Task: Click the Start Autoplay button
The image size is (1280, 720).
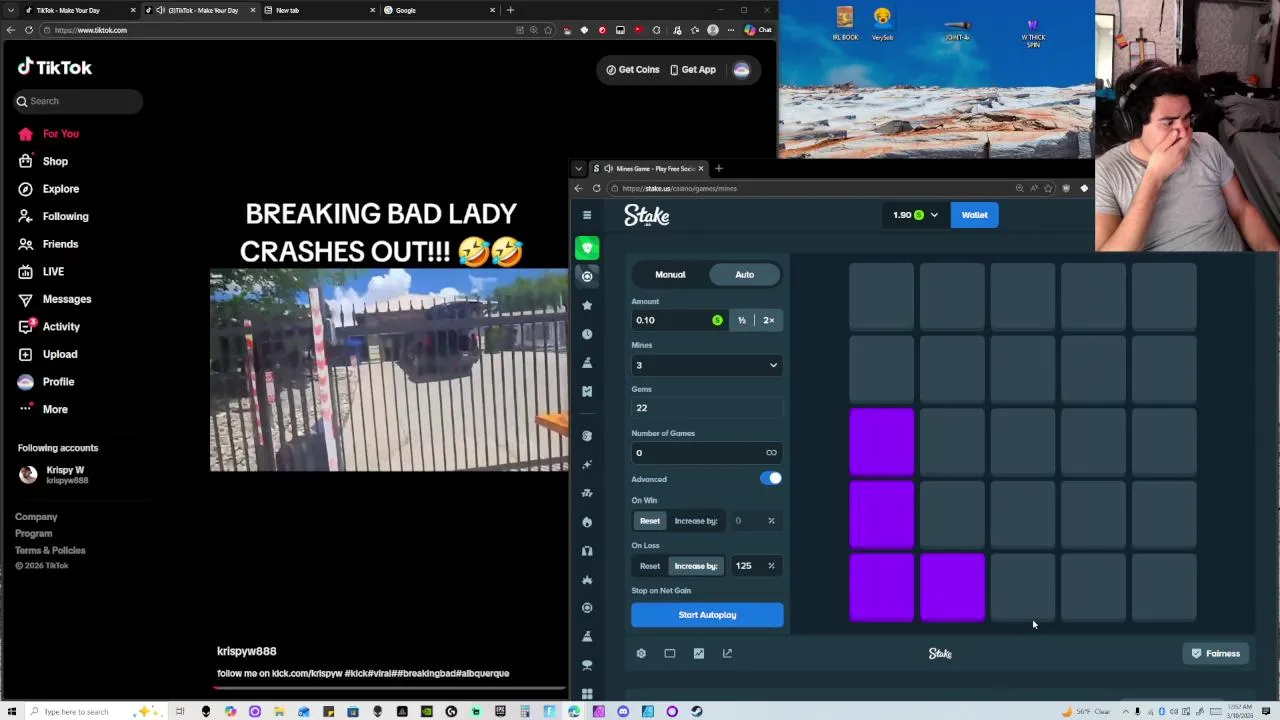Action: (707, 615)
